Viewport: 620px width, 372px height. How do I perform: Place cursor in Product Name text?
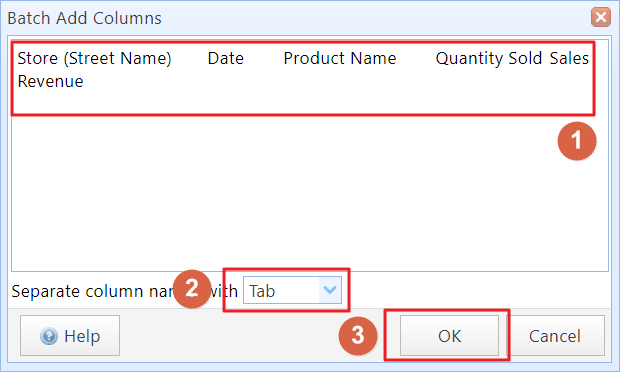(340, 58)
